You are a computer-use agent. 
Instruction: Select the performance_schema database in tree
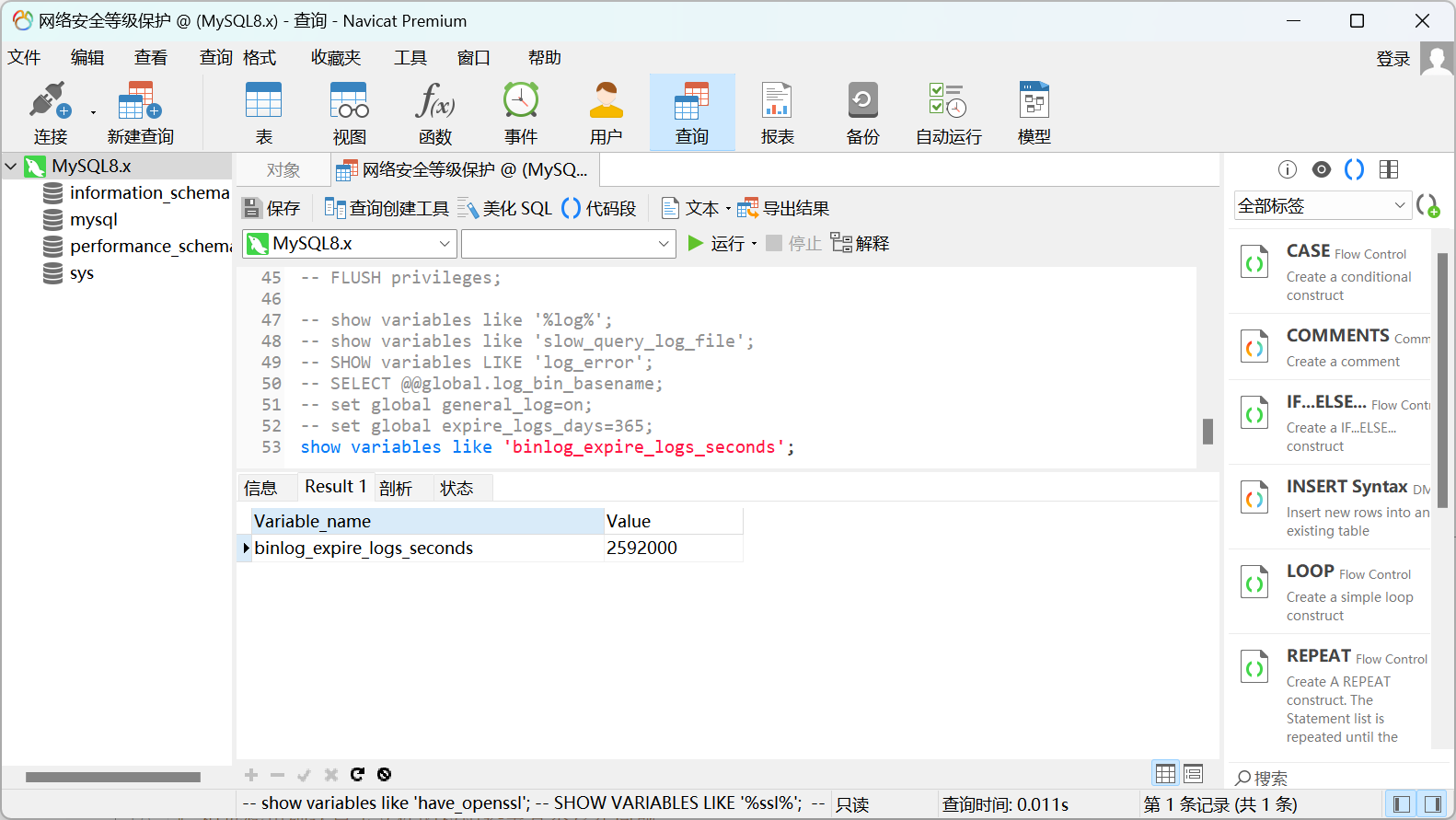[150, 247]
